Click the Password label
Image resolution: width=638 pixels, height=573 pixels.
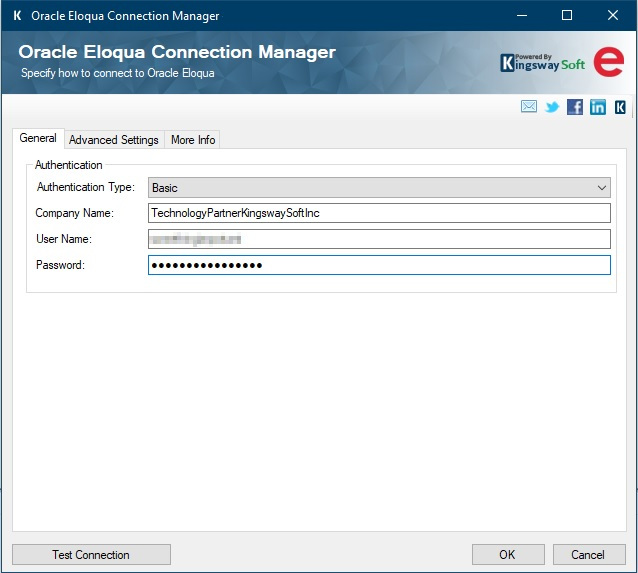pos(60,265)
